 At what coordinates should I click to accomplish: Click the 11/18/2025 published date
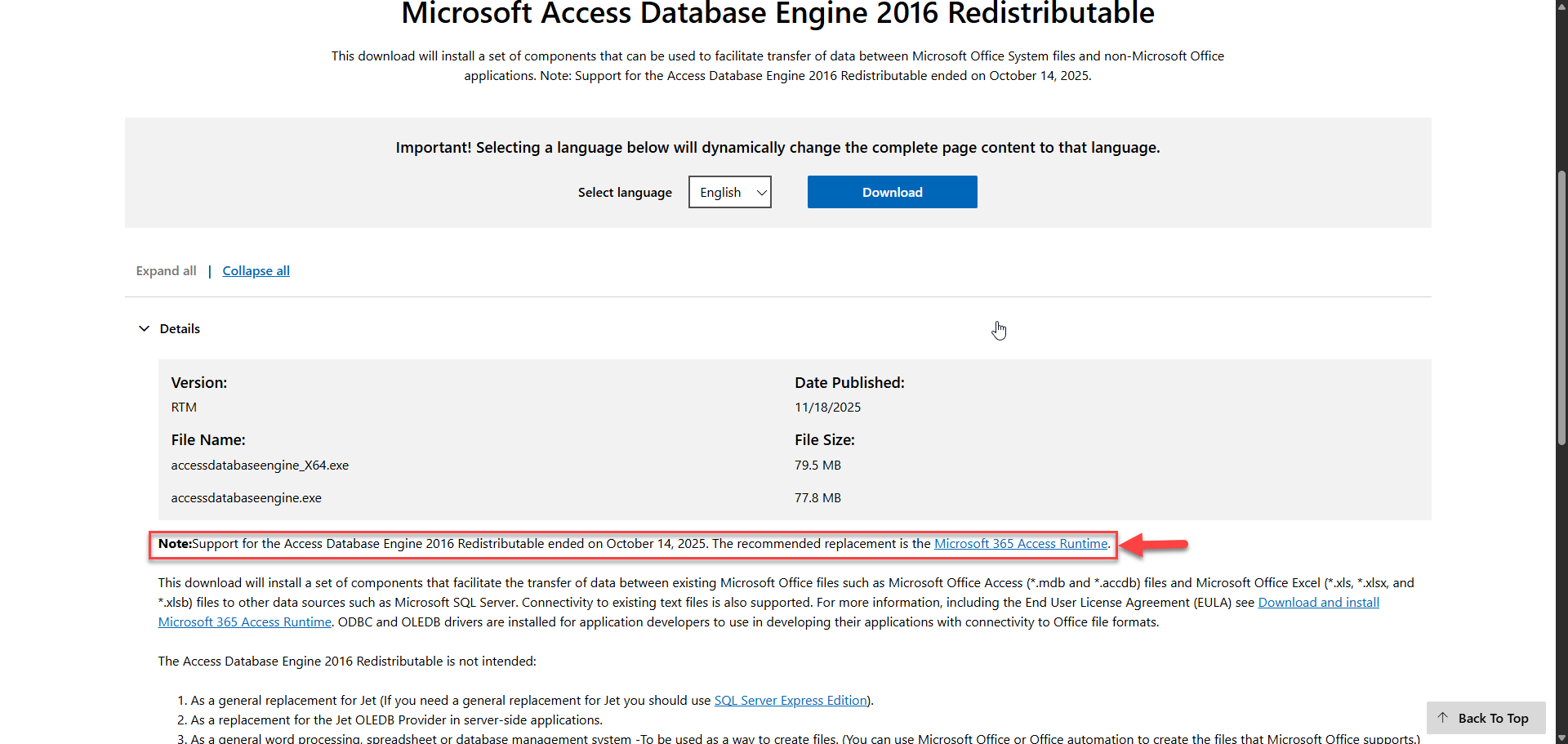click(x=827, y=408)
